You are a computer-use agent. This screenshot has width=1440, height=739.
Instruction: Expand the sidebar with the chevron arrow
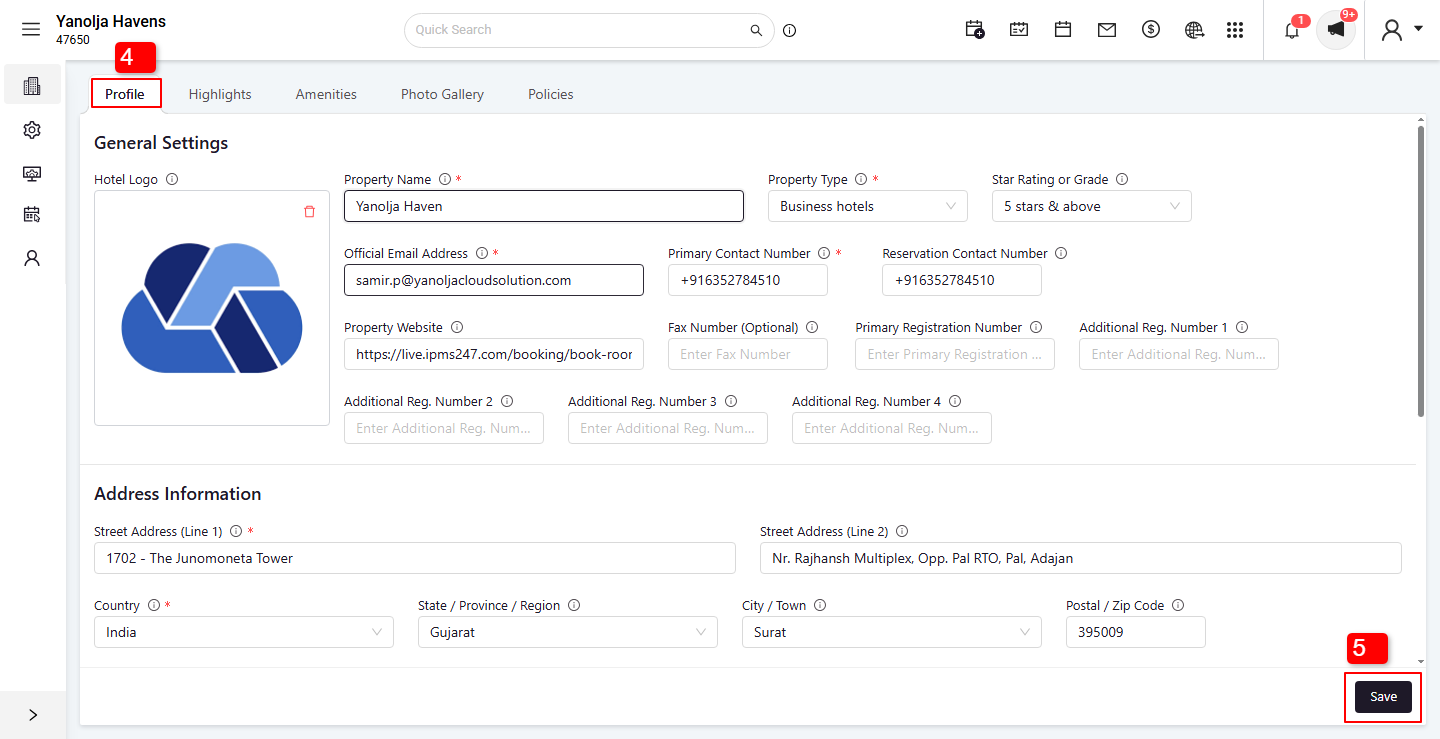point(33,715)
